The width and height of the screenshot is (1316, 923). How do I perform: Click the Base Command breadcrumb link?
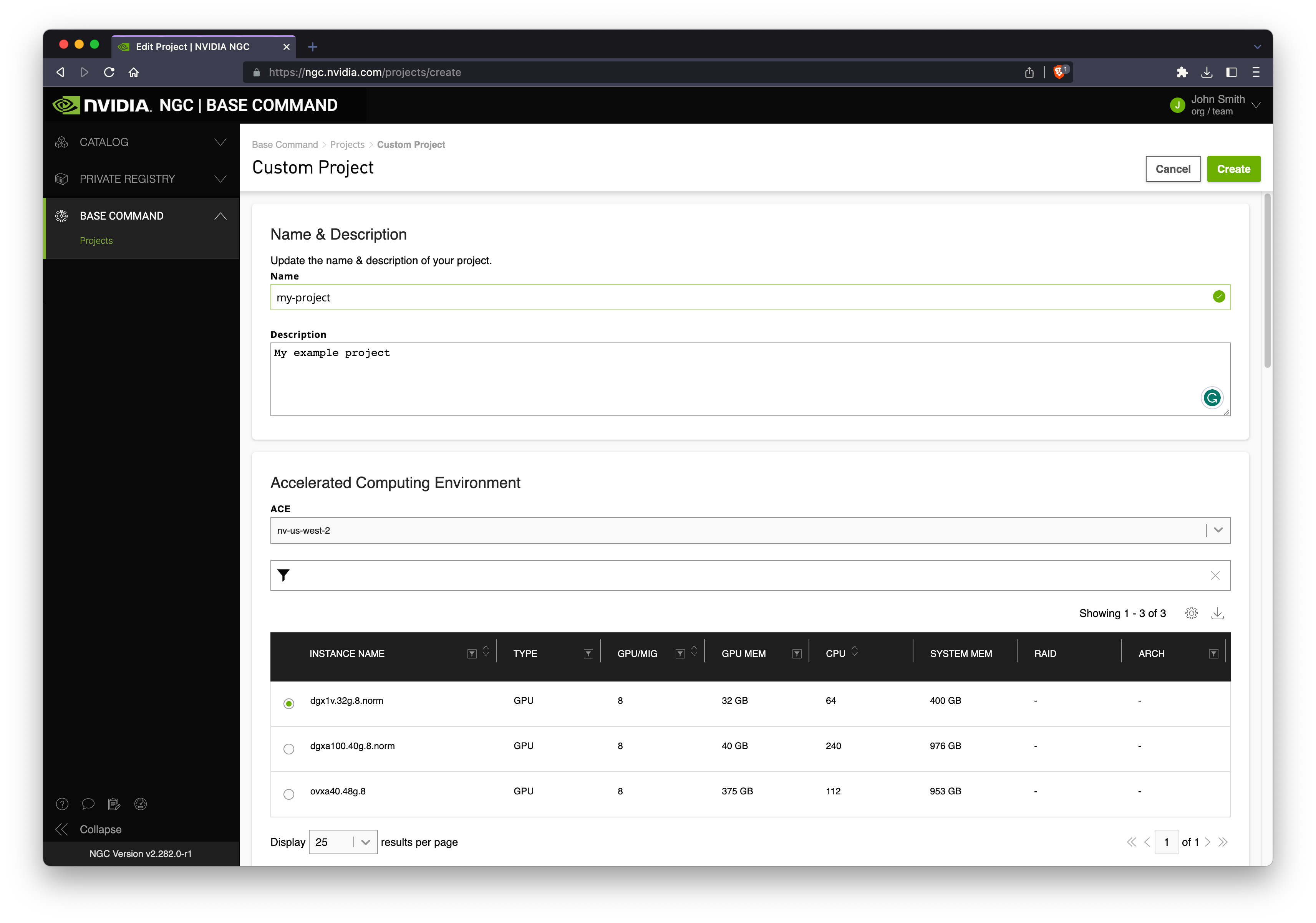pyautogui.click(x=284, y=144)
